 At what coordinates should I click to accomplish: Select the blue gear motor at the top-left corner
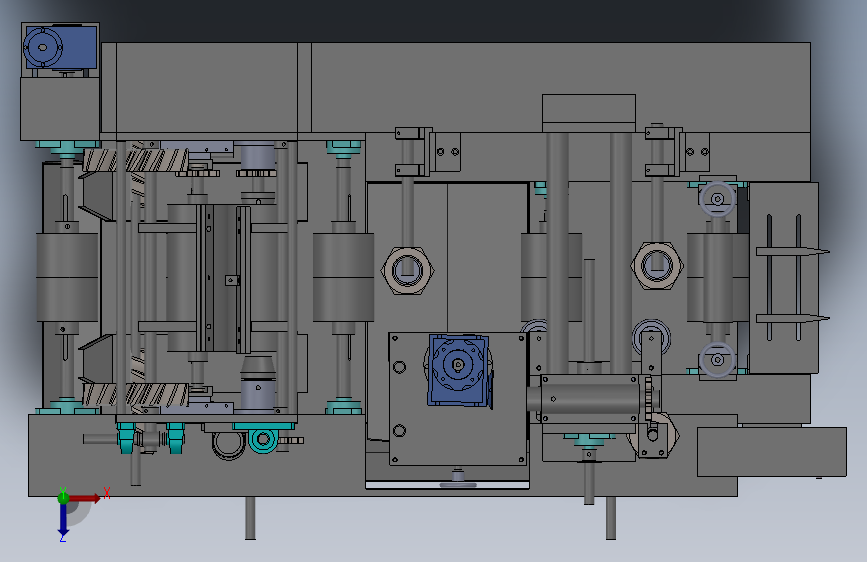tap(60, 48)
